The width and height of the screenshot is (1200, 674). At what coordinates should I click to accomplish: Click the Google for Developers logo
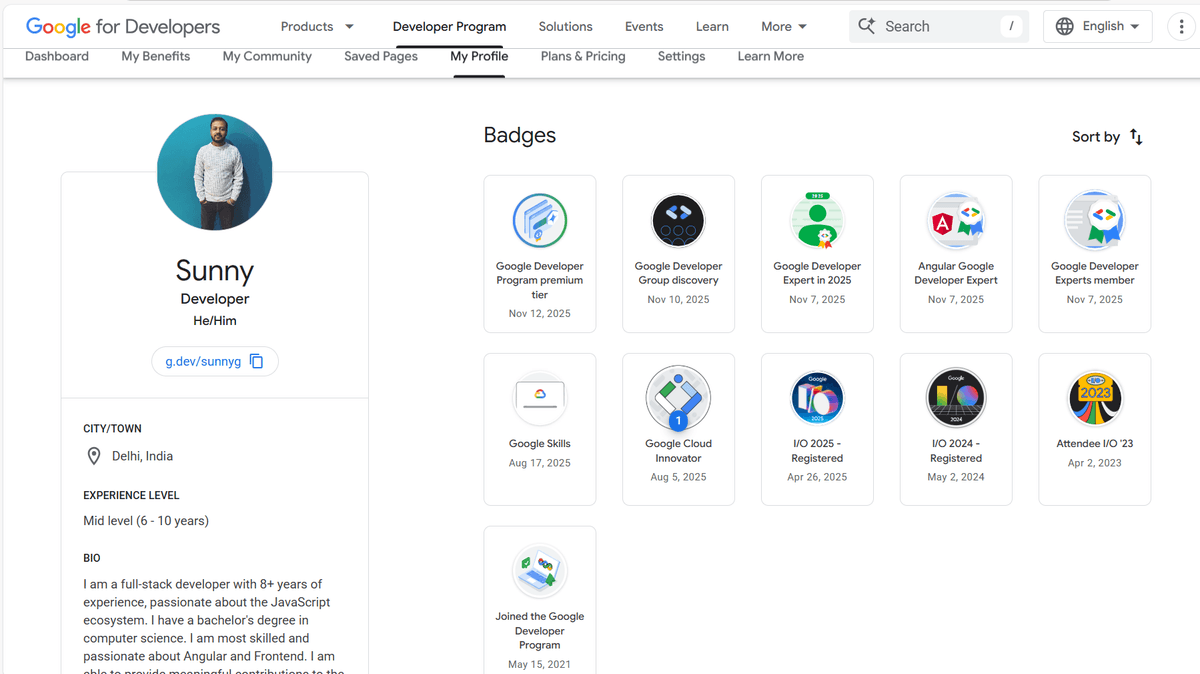(123, 27)
